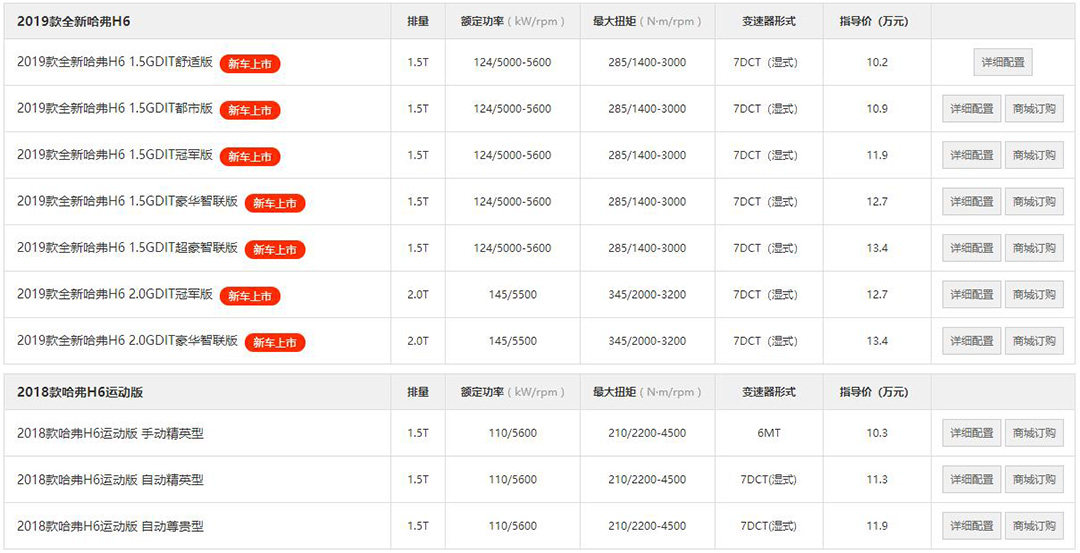Click 新车上市 badge beside 1.5GDIT舒适版

[x=250, y=64]
